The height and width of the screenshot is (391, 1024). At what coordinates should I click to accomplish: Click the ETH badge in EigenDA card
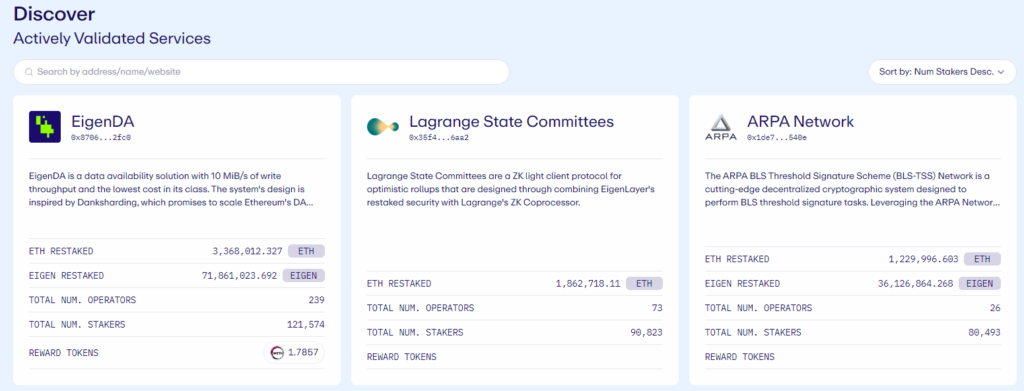(306, 251)
